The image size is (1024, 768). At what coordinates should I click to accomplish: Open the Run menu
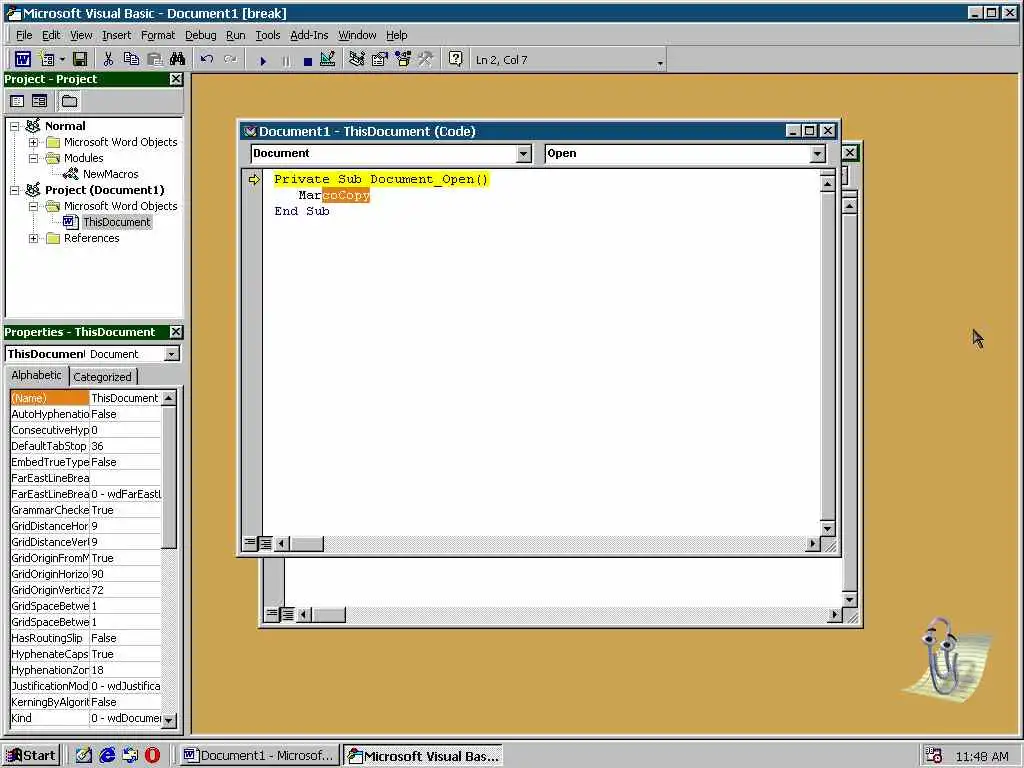[236, 35]
